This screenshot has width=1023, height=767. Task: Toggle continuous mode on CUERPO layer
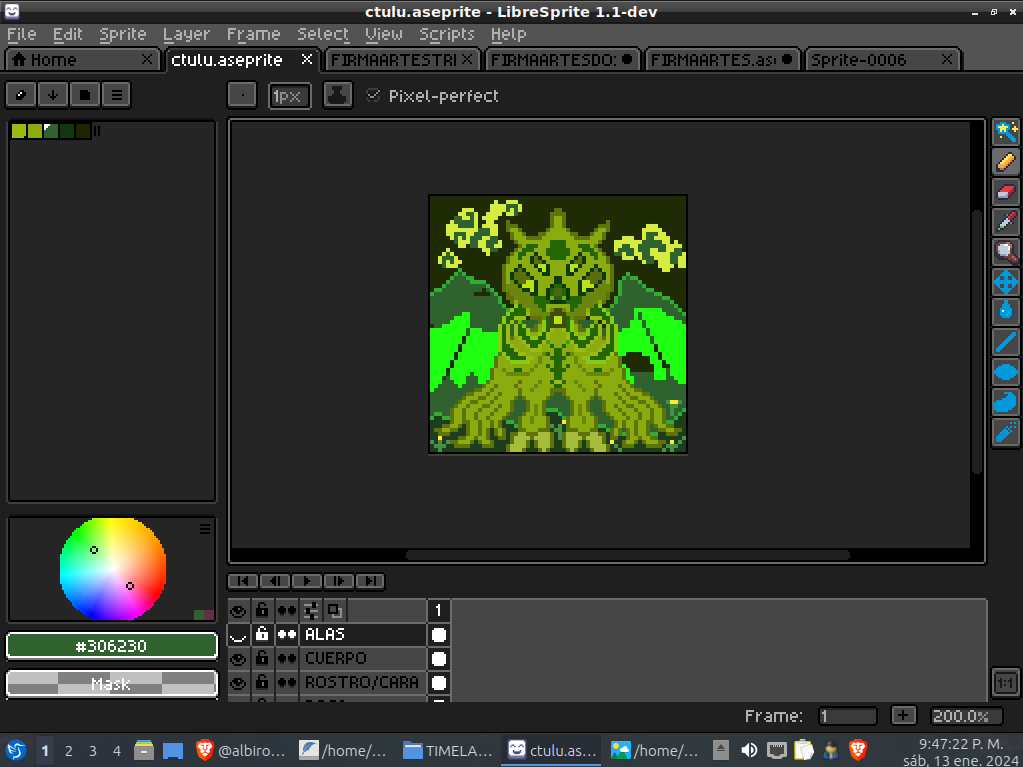coord(287,659)
